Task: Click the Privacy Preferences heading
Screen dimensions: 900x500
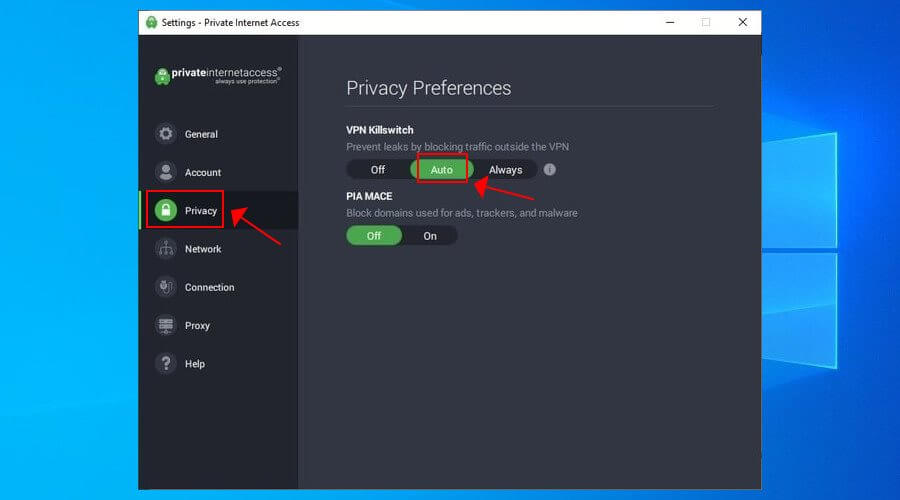Action: click(x=428, y=88)
